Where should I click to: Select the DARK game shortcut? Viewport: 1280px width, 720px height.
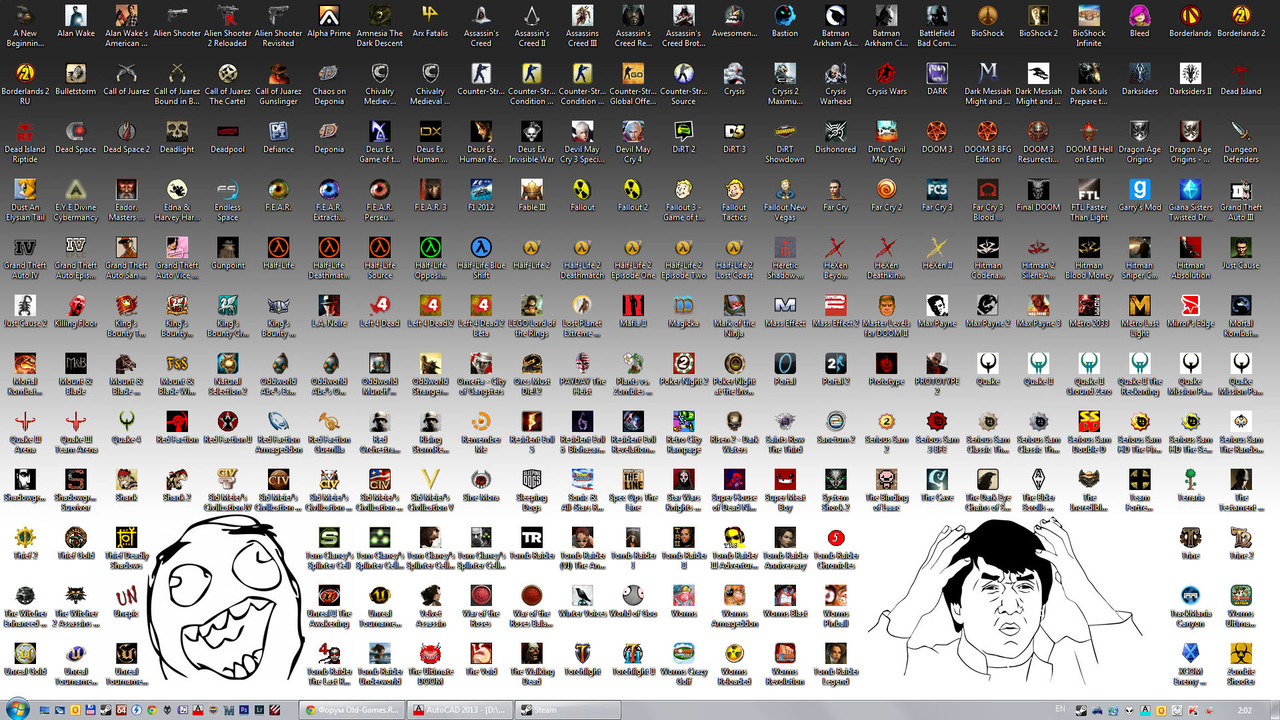[937, 80]
